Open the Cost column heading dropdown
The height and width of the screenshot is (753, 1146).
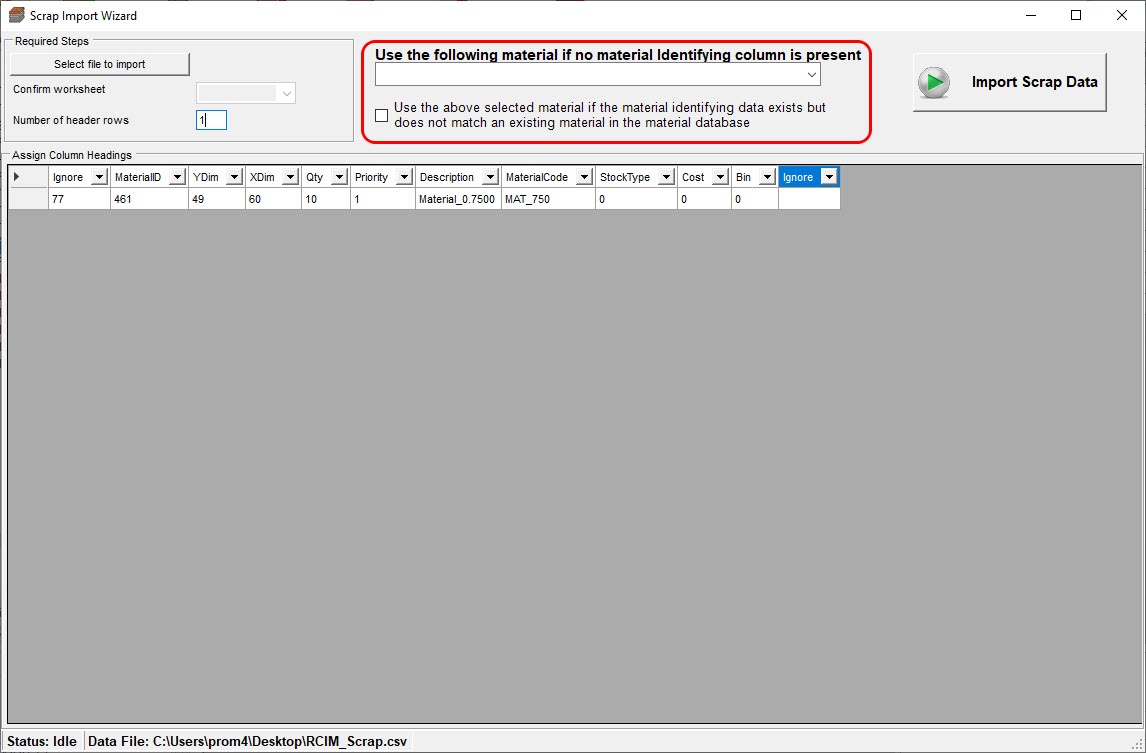pos(719,177)
